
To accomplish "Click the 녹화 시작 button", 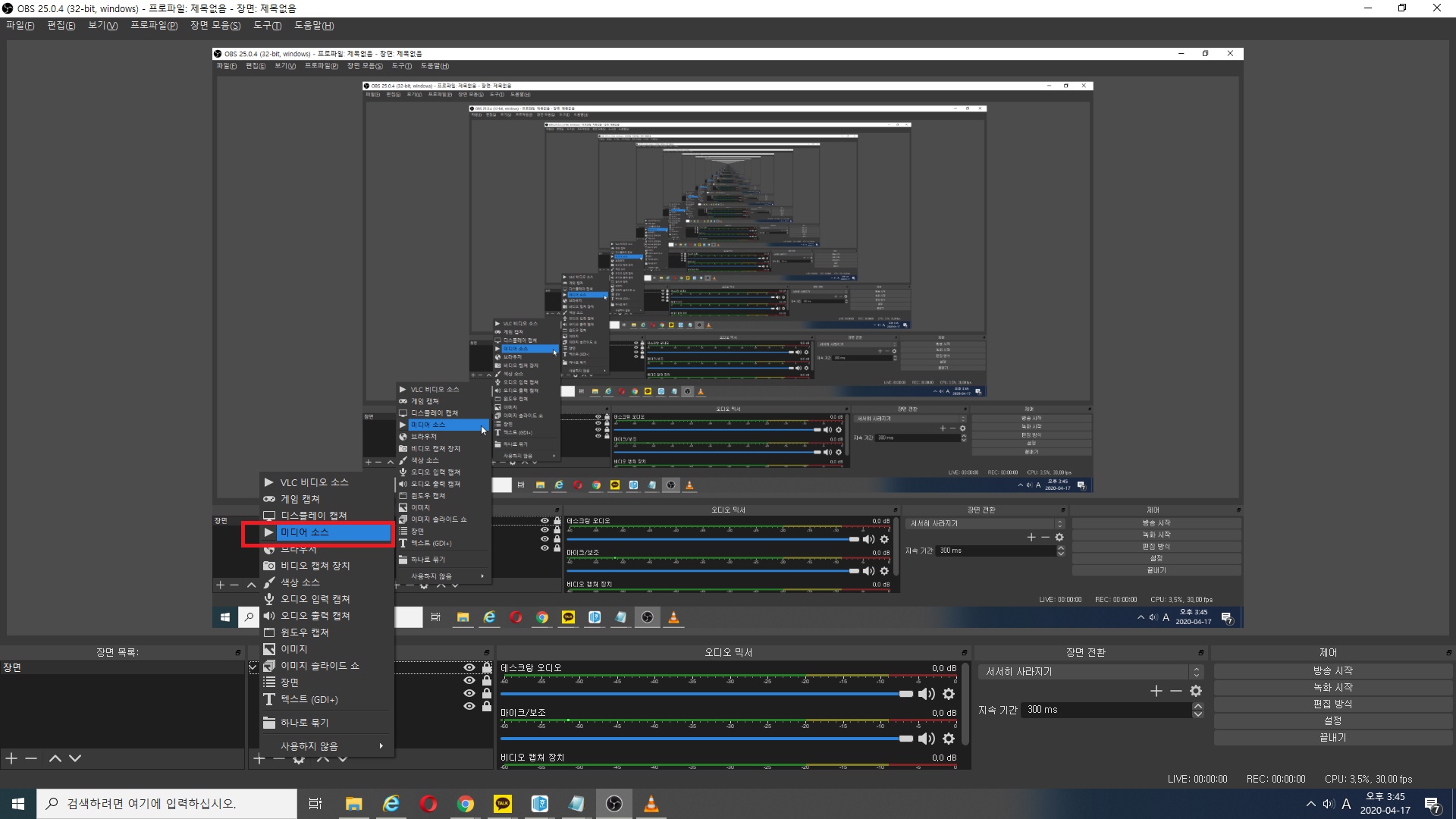I will click(x=1332, y=688).
